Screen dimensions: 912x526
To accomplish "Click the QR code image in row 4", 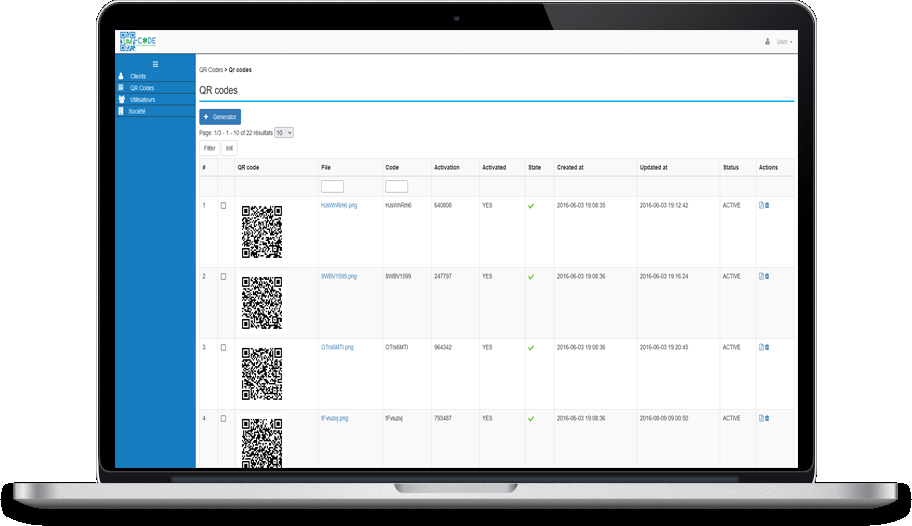I will 262,443.
